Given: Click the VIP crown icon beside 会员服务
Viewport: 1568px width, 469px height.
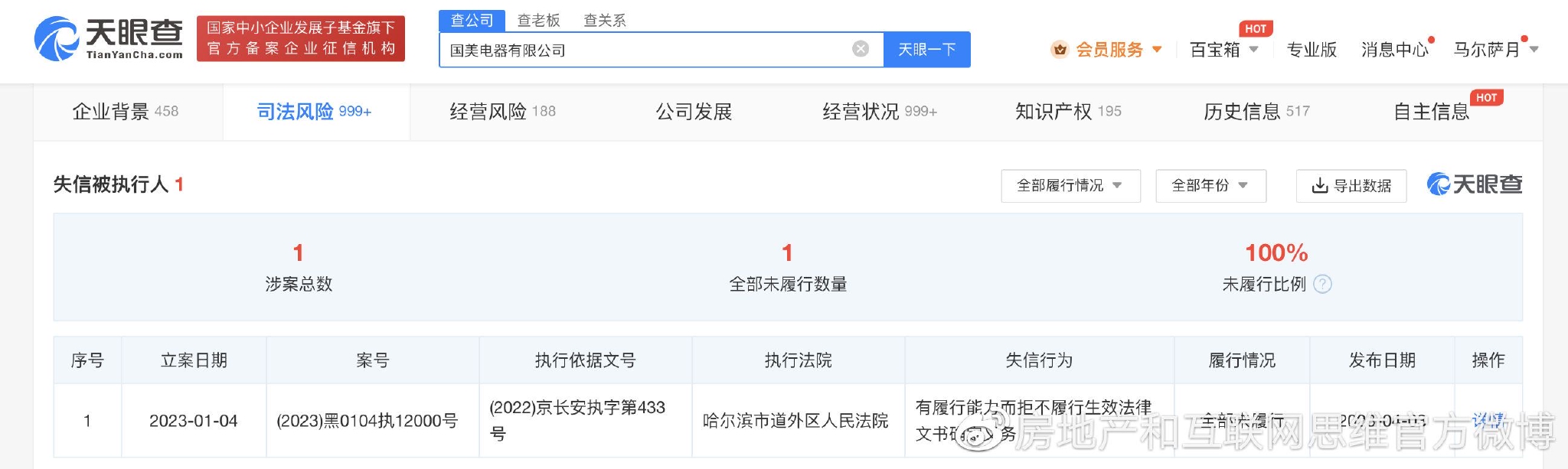Looking at the screenshot, I should (x=1060, y=50).
